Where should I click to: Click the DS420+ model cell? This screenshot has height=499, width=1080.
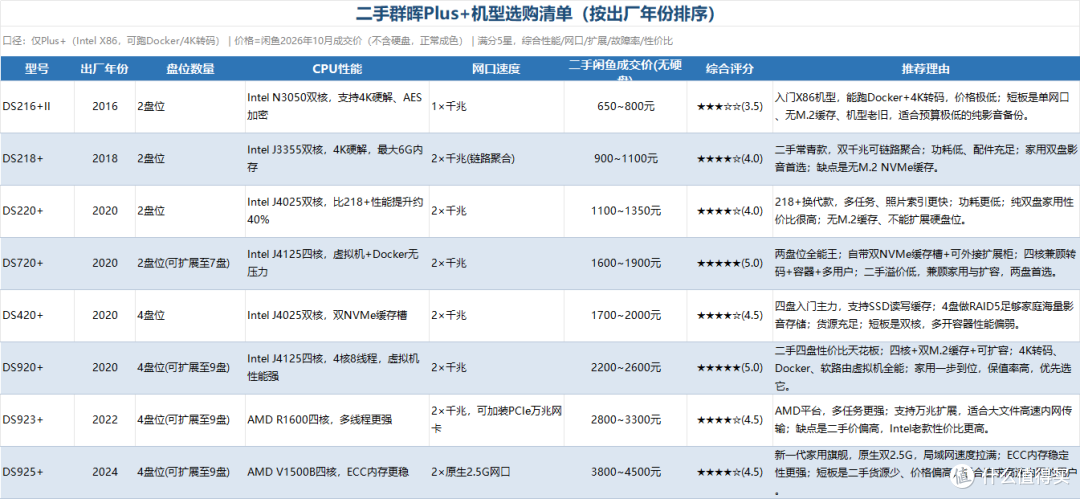(x=37, y=316)
